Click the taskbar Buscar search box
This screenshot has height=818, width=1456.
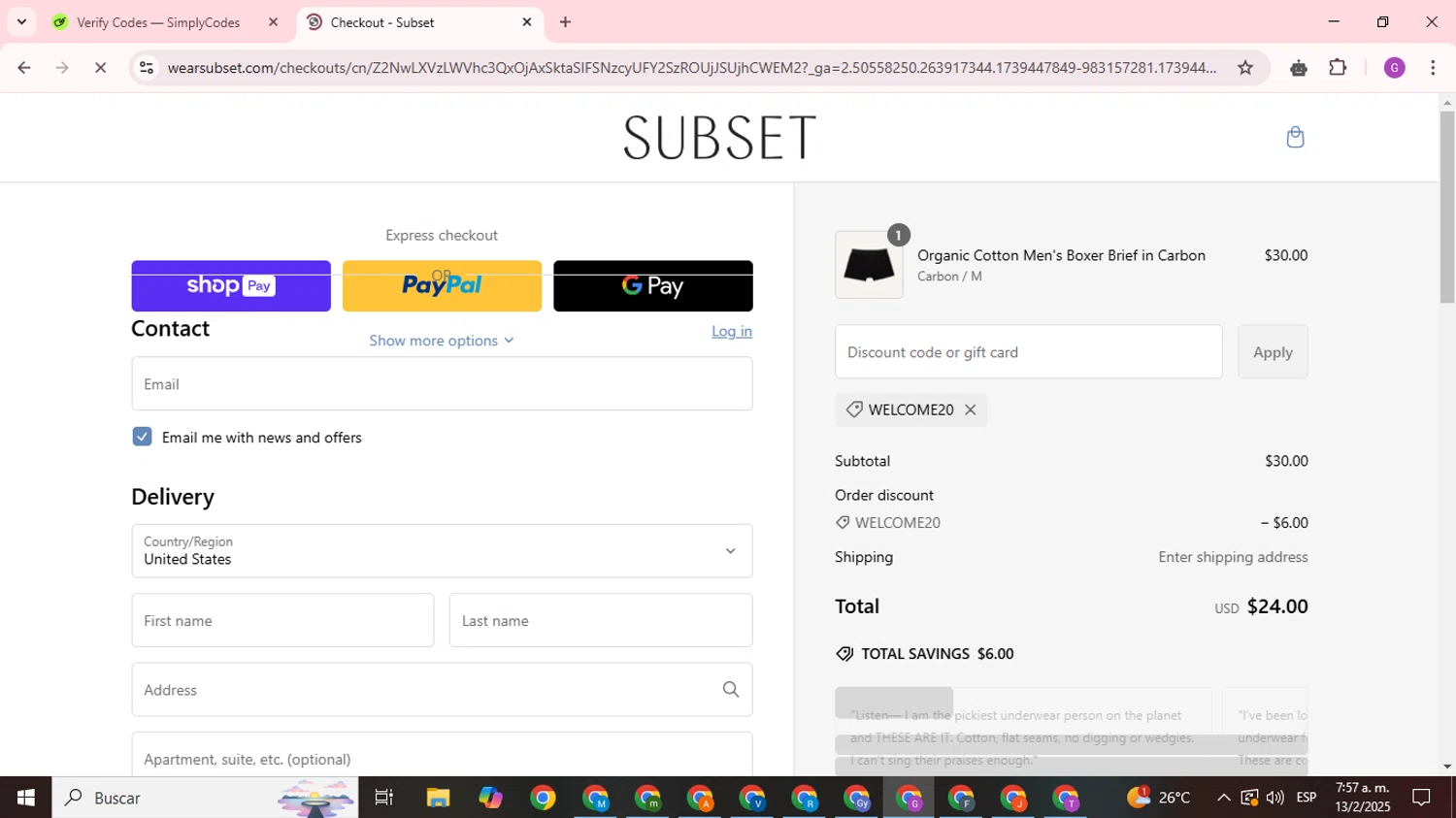[205, 798]
